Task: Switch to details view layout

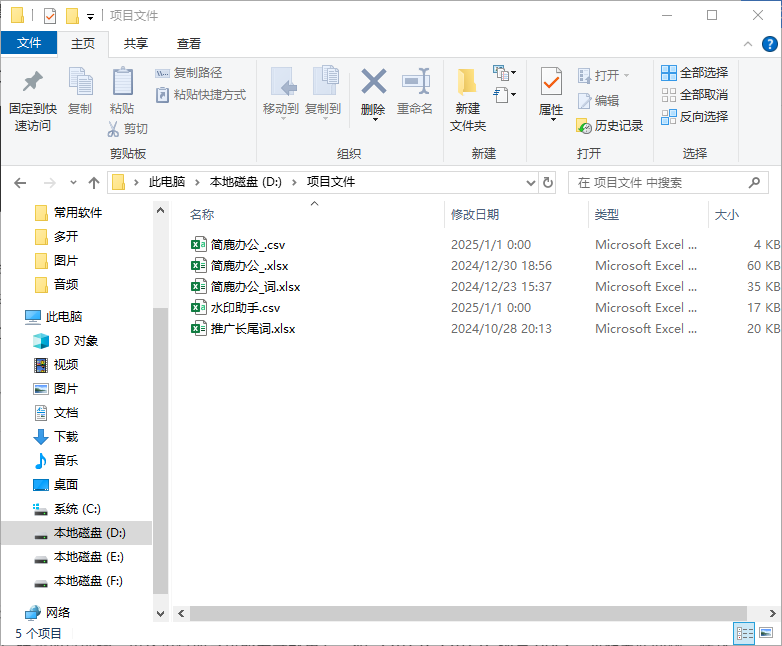Action: pyautogui.click(x=745, y=634)
